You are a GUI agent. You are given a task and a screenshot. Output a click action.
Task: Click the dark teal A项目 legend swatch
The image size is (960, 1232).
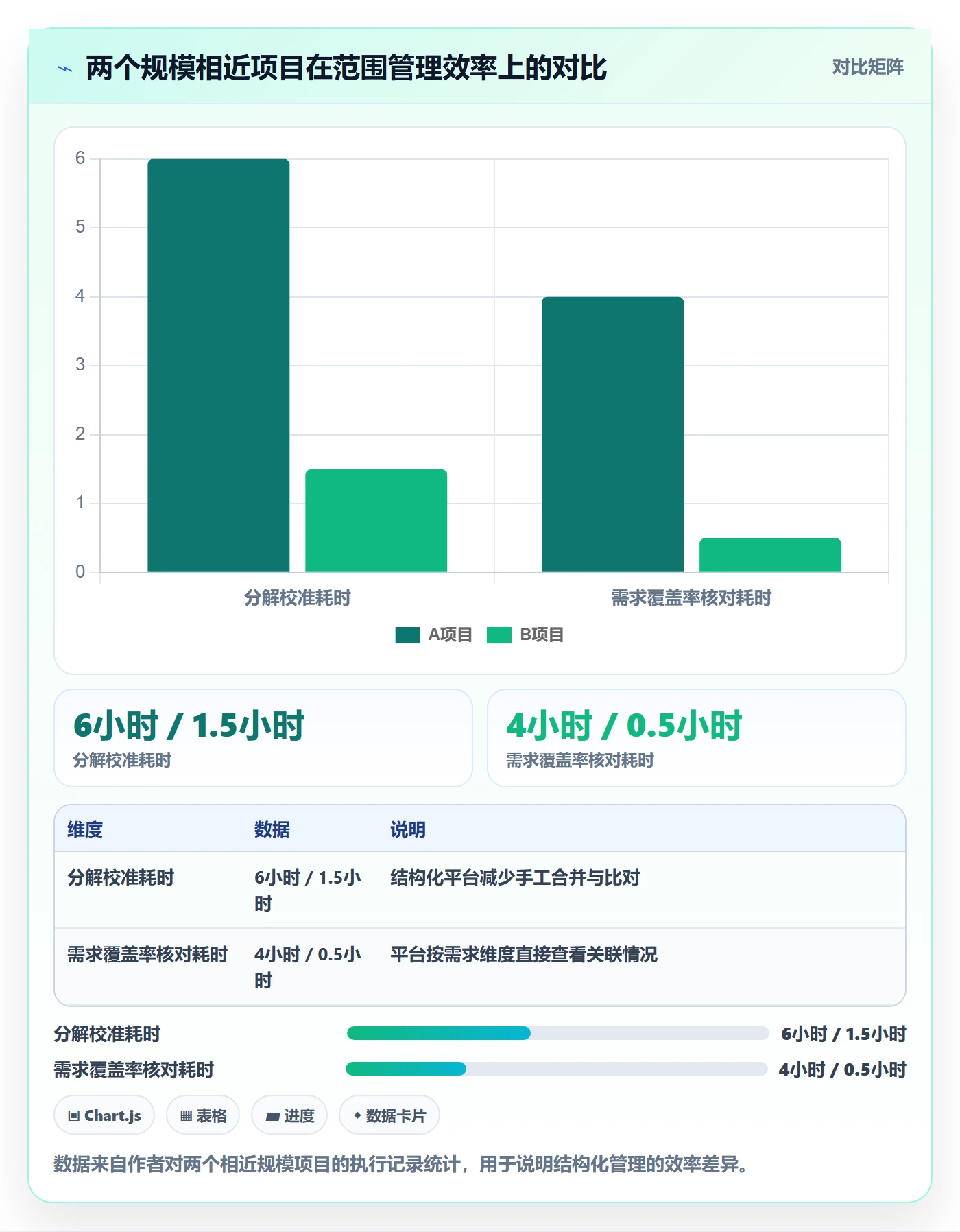(x=407, y=635)
